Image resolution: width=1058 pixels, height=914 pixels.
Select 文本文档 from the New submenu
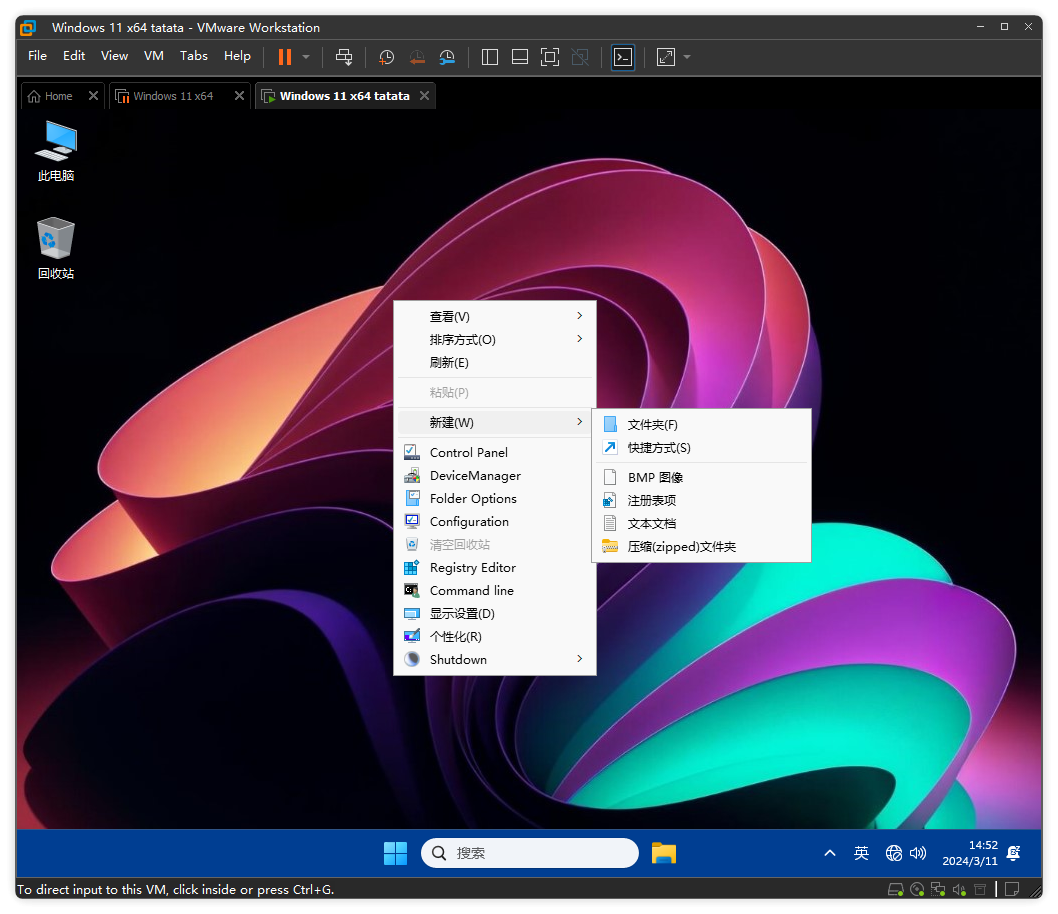tap(651, 524)
